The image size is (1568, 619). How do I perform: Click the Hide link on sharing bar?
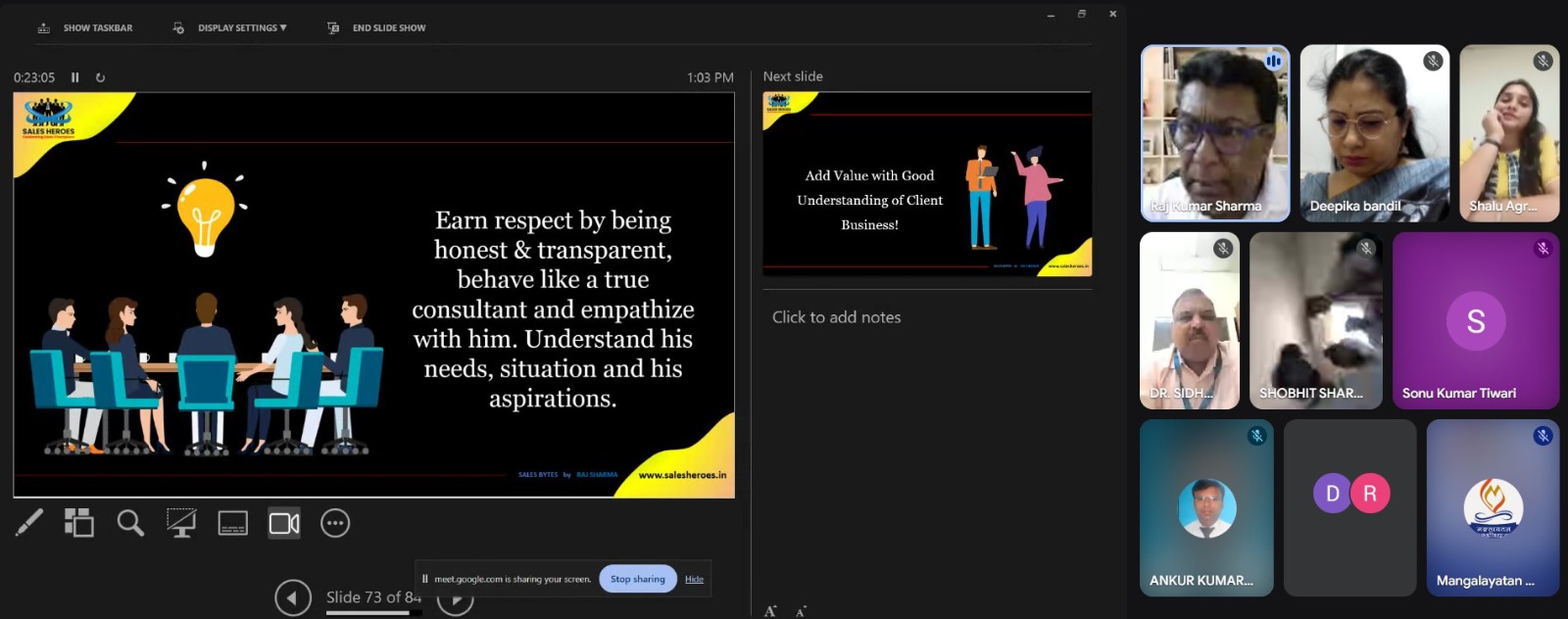pyautogui.click(x=694, y=579)
